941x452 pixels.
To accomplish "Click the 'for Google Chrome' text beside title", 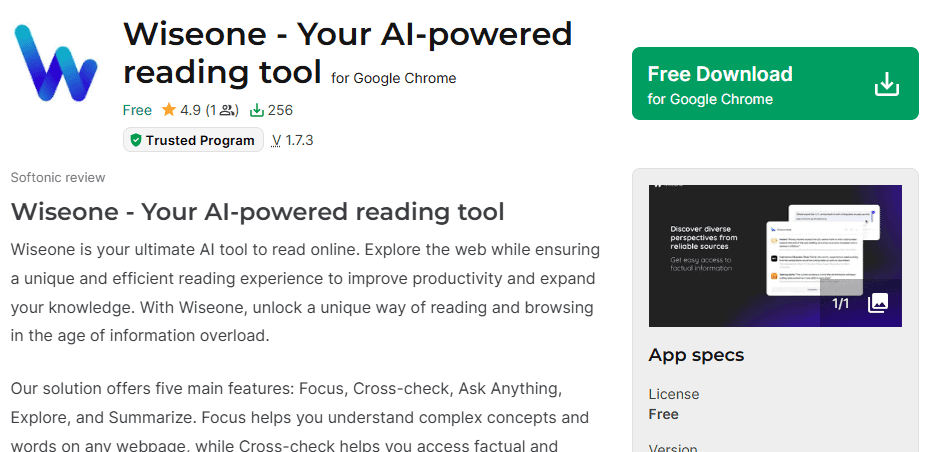I will (393, 79).
